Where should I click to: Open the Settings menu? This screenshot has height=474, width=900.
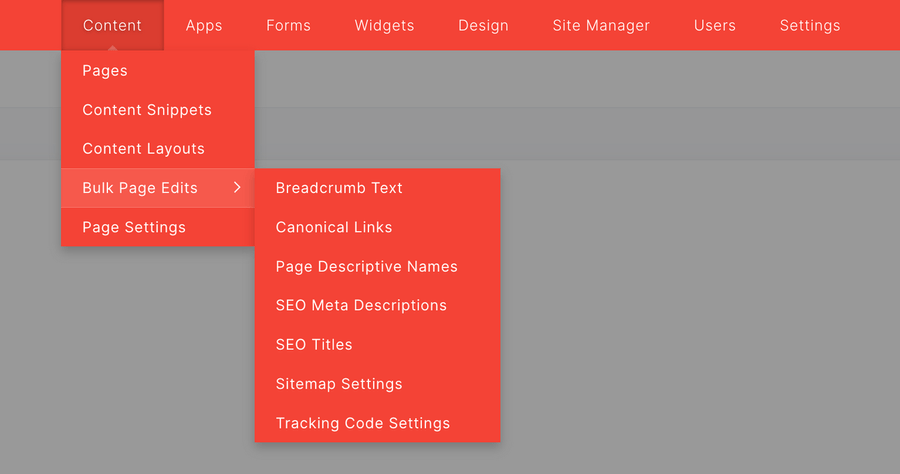810,25
